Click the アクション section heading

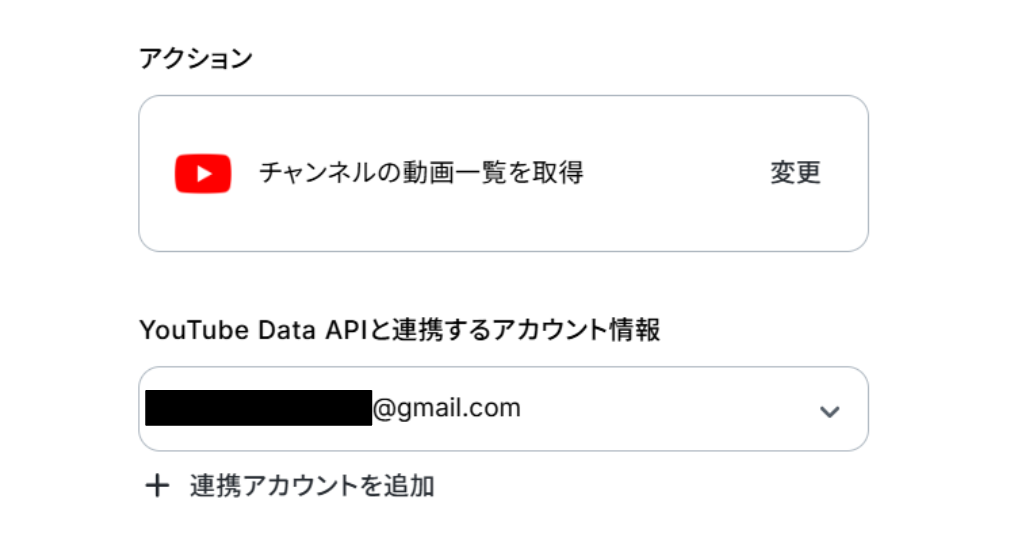[x=196, y=59]
